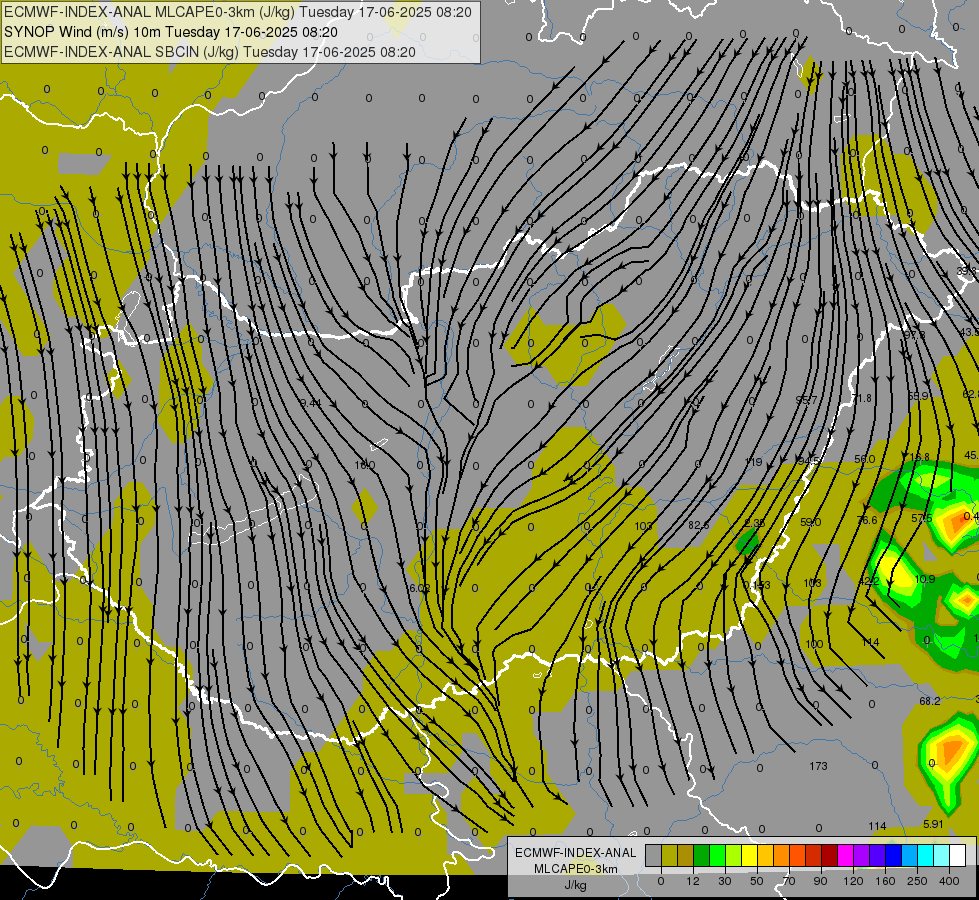Image resolution: width=979 pixels, height=900 pixels.
Task: Click the J/kg unit label in legend
Action: pyautogui.click(x=575, y=885)
